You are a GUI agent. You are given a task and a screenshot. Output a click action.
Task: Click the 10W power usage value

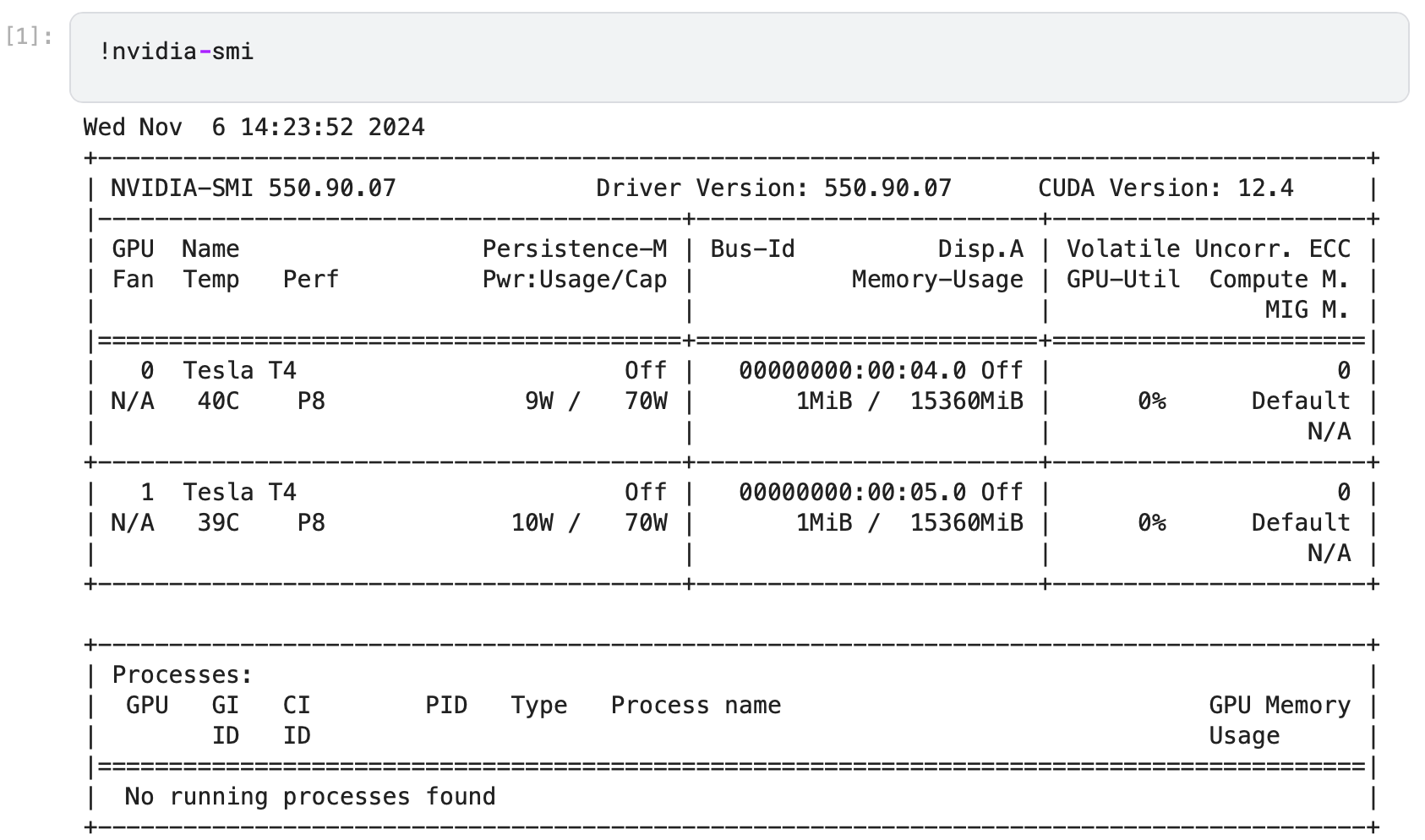[532, 523]
